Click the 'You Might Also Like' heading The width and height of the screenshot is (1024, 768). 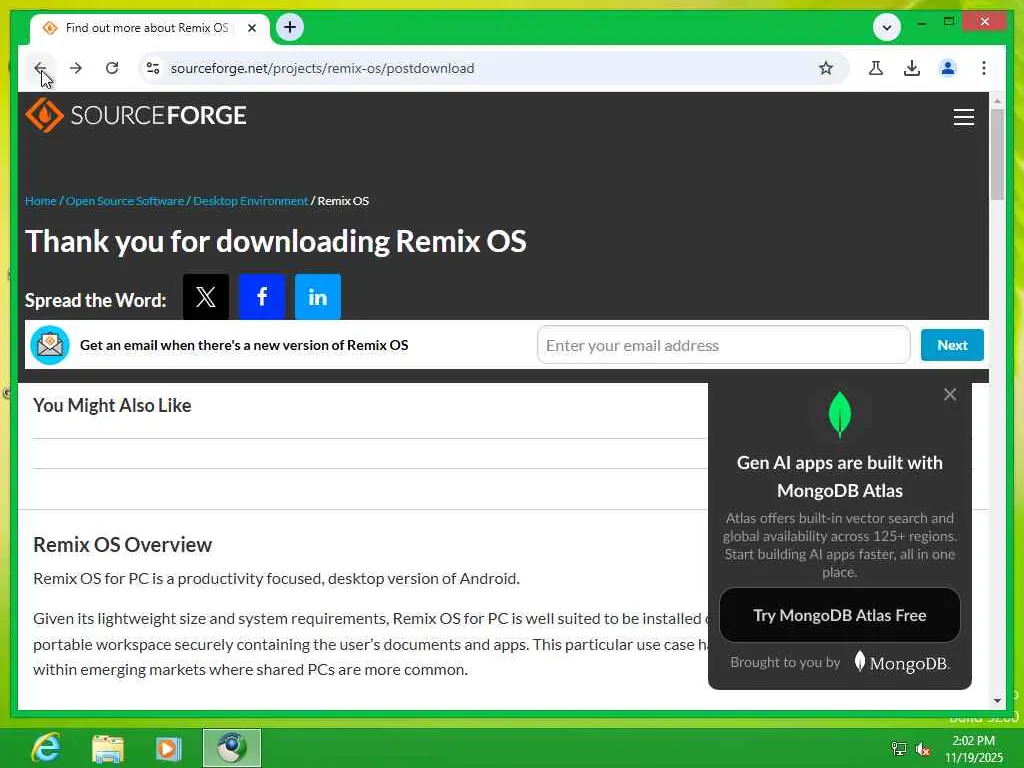(112, 406)
